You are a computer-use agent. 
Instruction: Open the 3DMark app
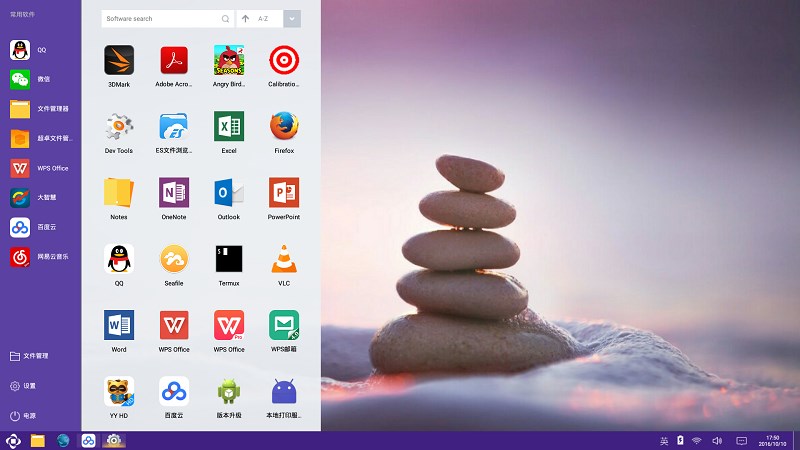pyautogui.click(x=119, y=61)
